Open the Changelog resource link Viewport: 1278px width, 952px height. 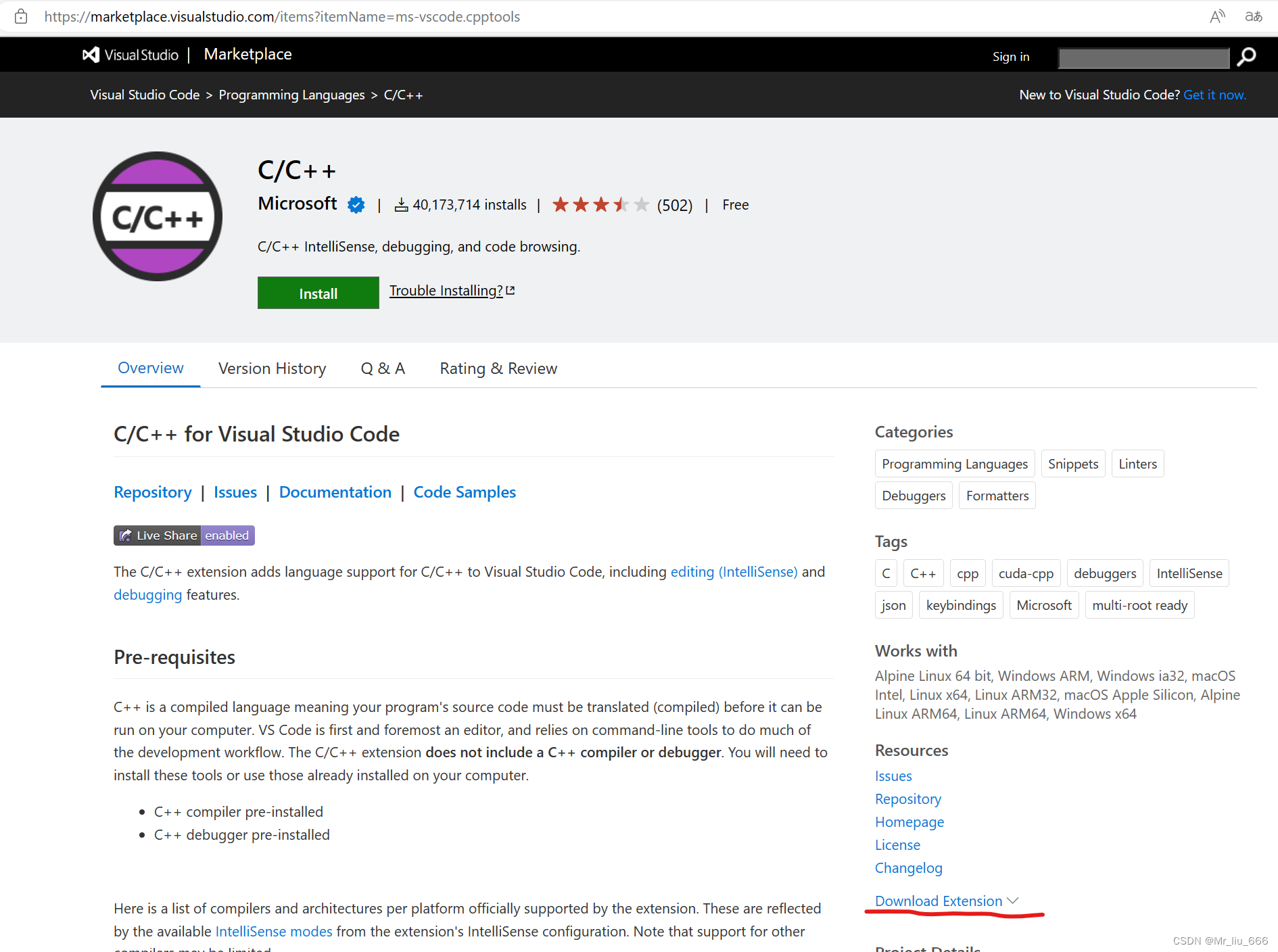(908, 867)
